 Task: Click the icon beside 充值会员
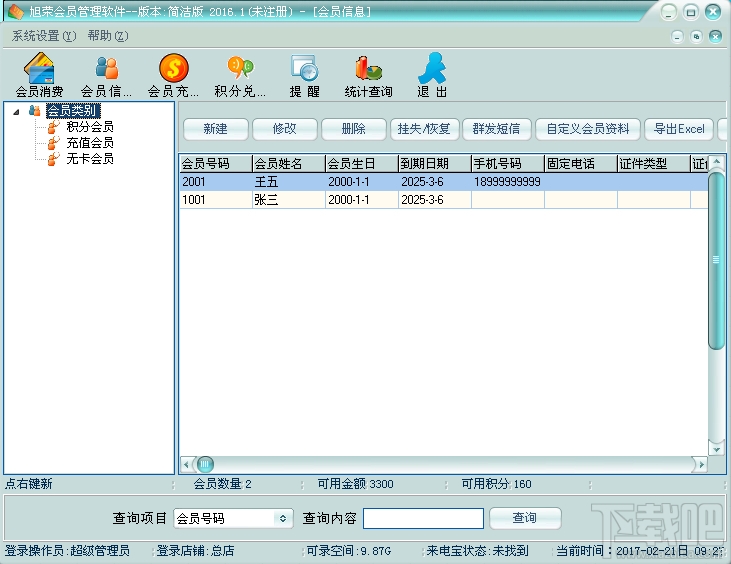[x=54, y=142]
